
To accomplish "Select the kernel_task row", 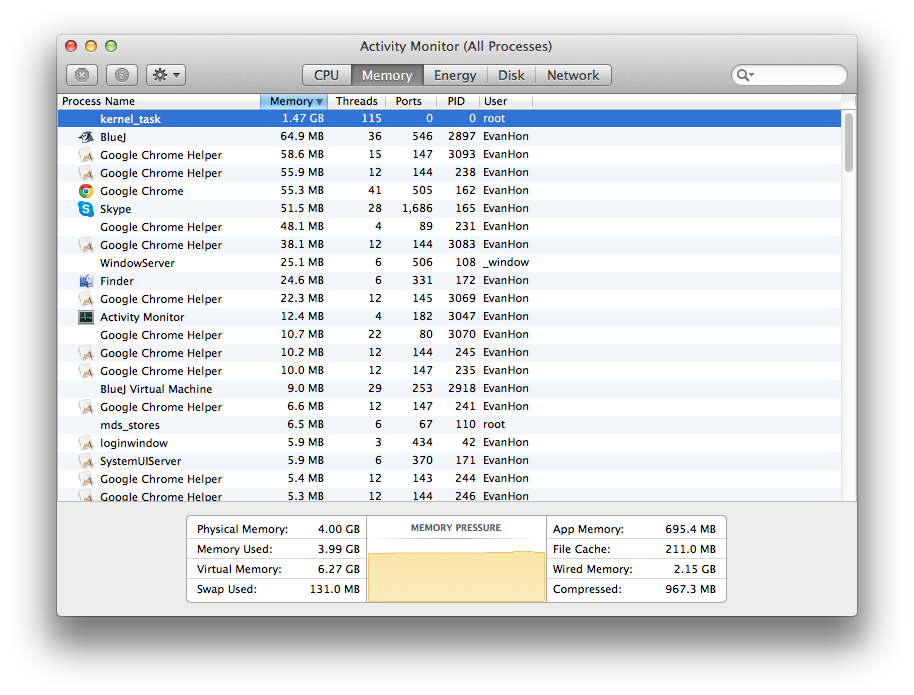I will [449, 118].
